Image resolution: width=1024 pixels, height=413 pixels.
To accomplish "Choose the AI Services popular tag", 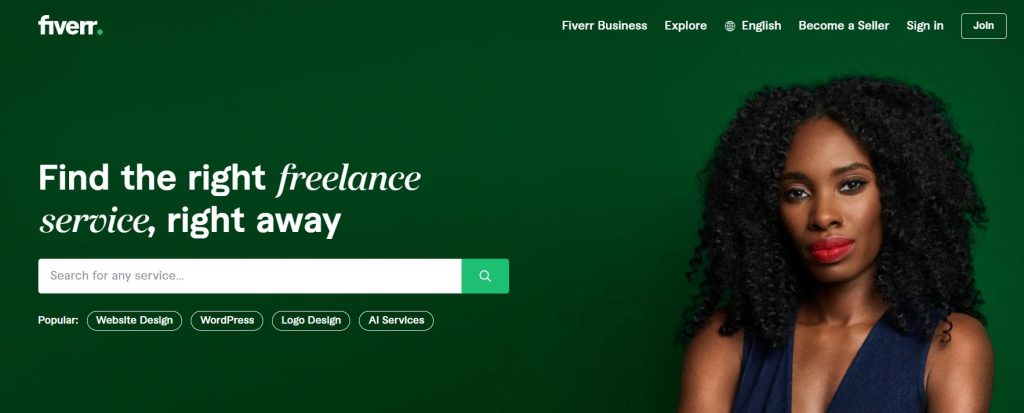I will 396,321.
